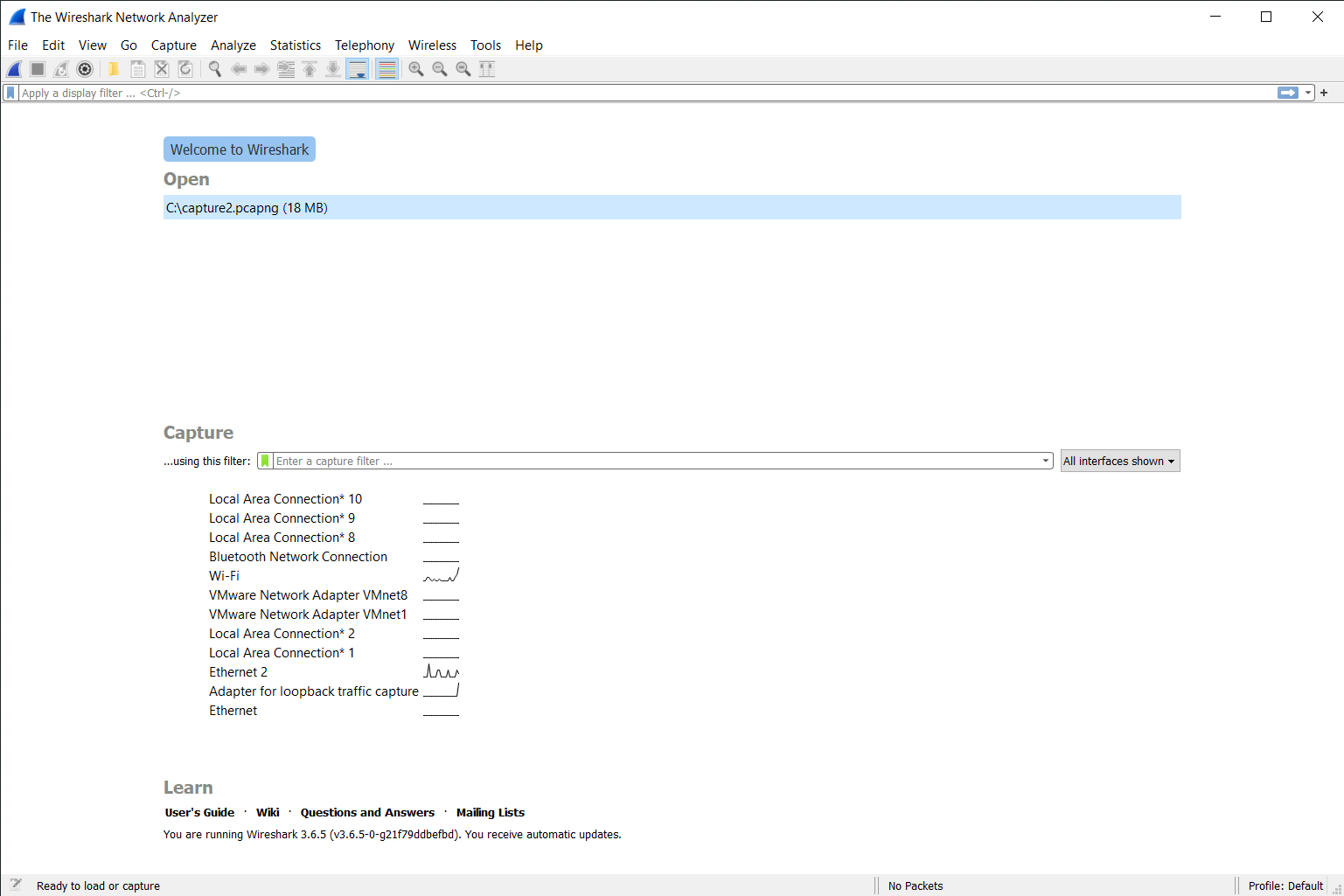This screenshot has width=1344, height=896.
Task: Open the display filter history dropdown arrow
Action: (1308, 93)
